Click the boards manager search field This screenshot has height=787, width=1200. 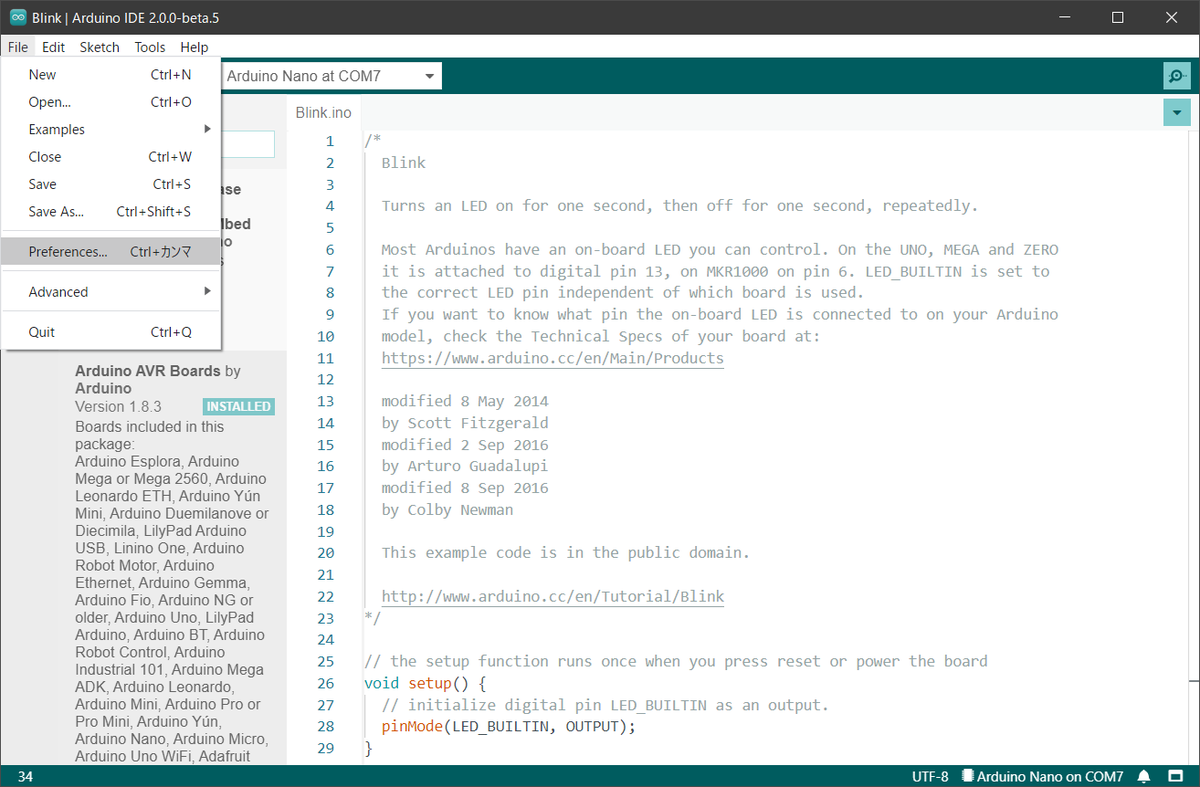coord(248,144)
